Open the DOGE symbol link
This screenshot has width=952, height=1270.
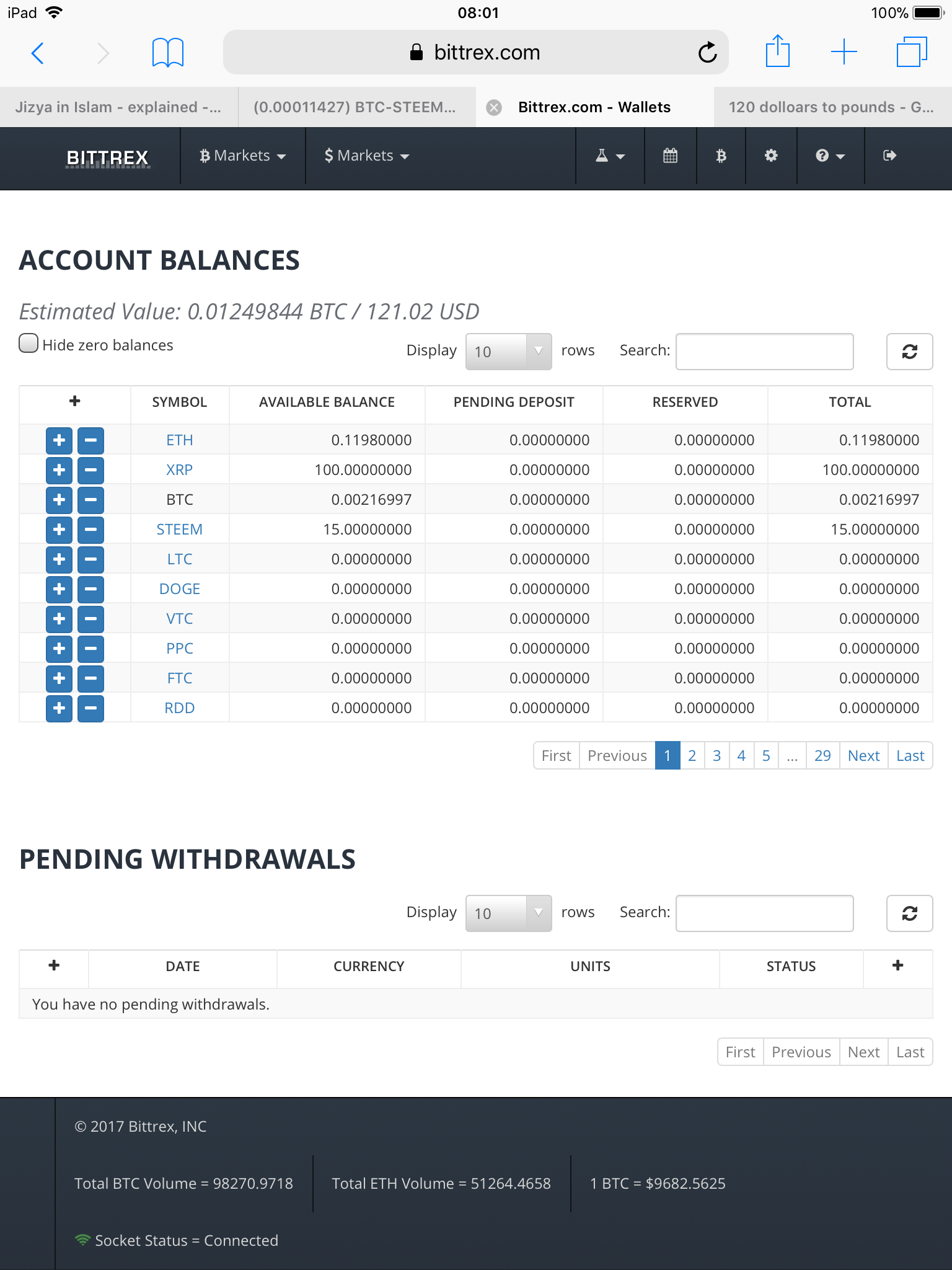pos(180,589)
